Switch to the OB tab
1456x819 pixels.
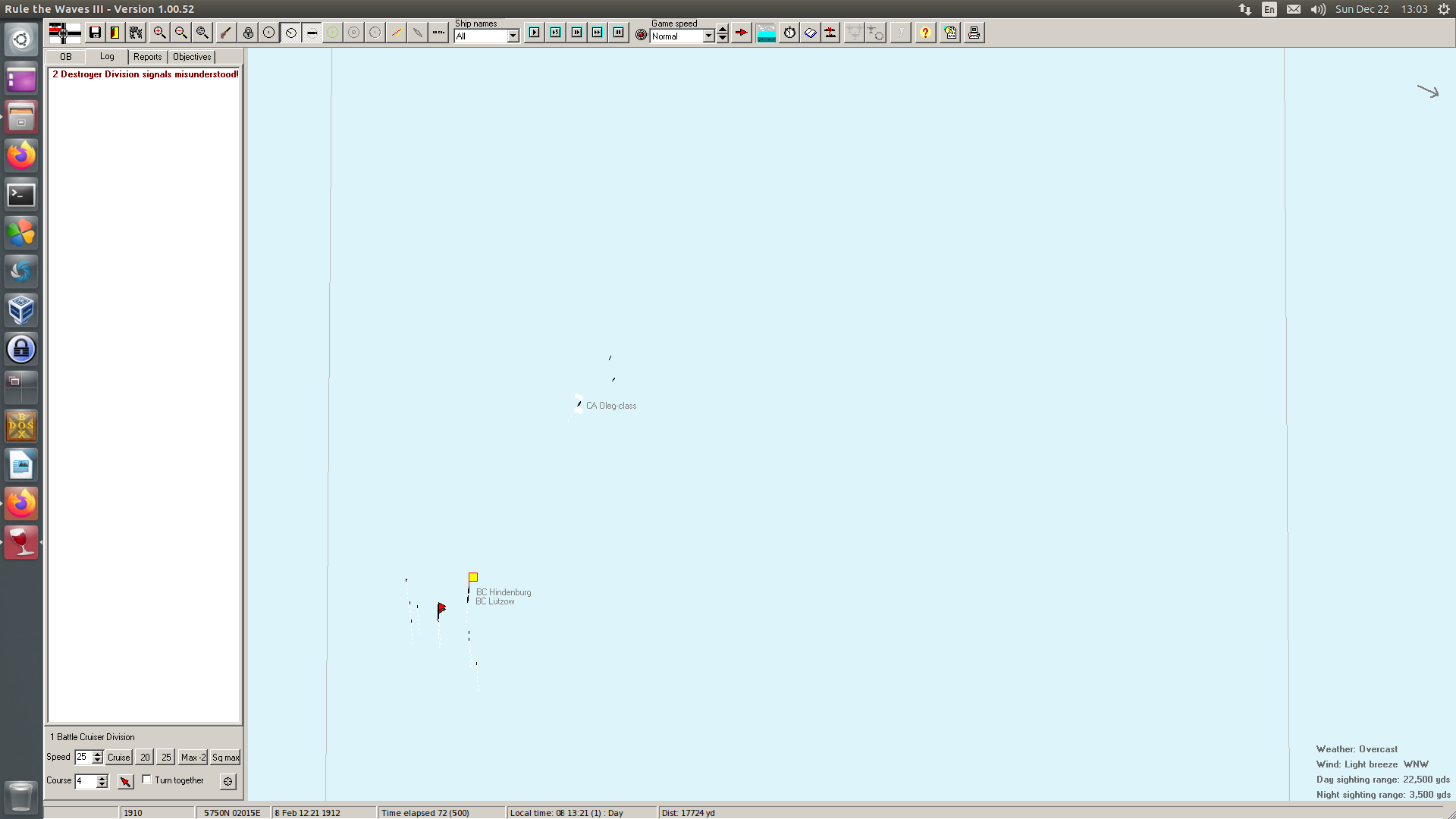tap(66, 57)
